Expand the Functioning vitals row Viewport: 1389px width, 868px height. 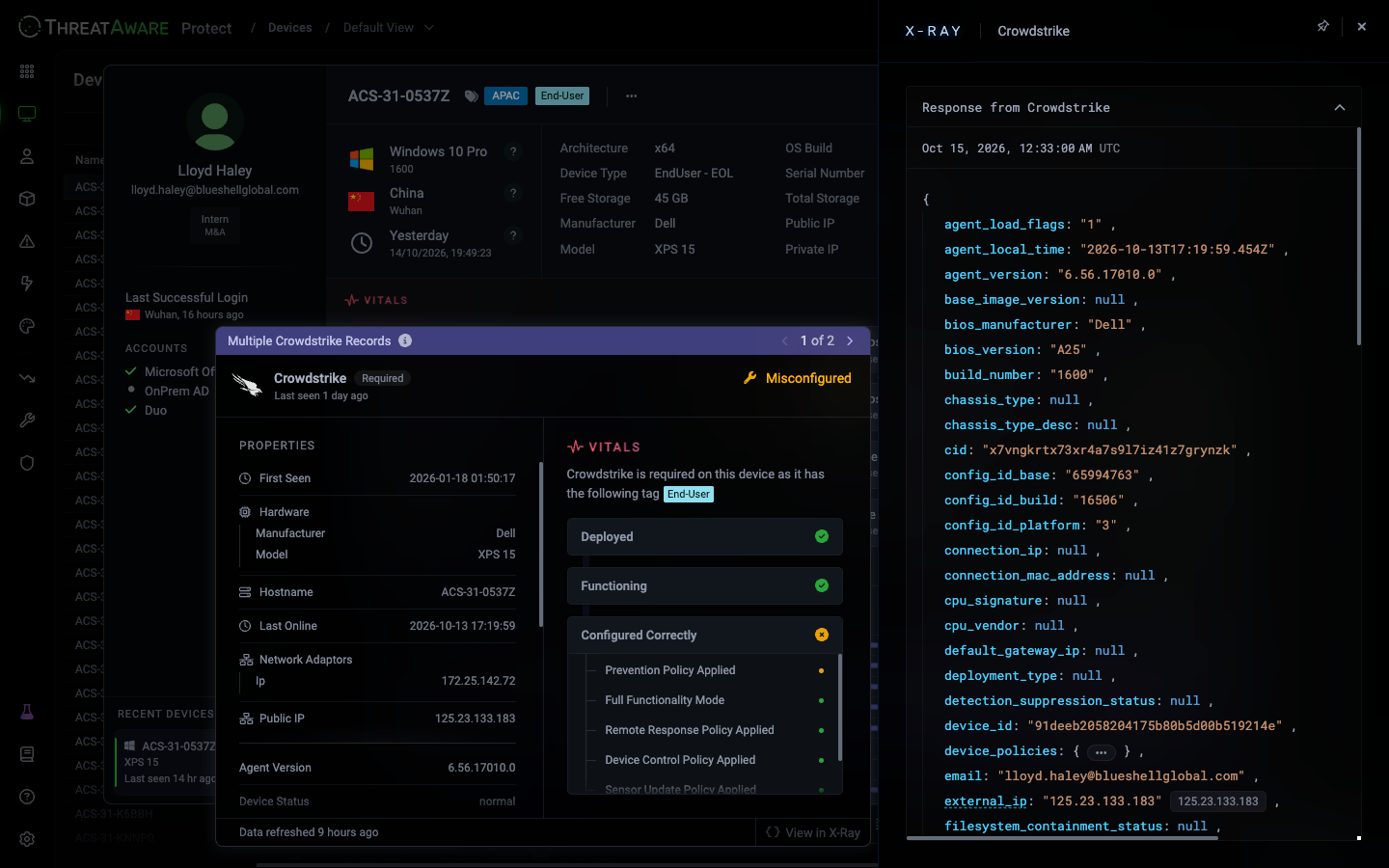tap(705, 586)
